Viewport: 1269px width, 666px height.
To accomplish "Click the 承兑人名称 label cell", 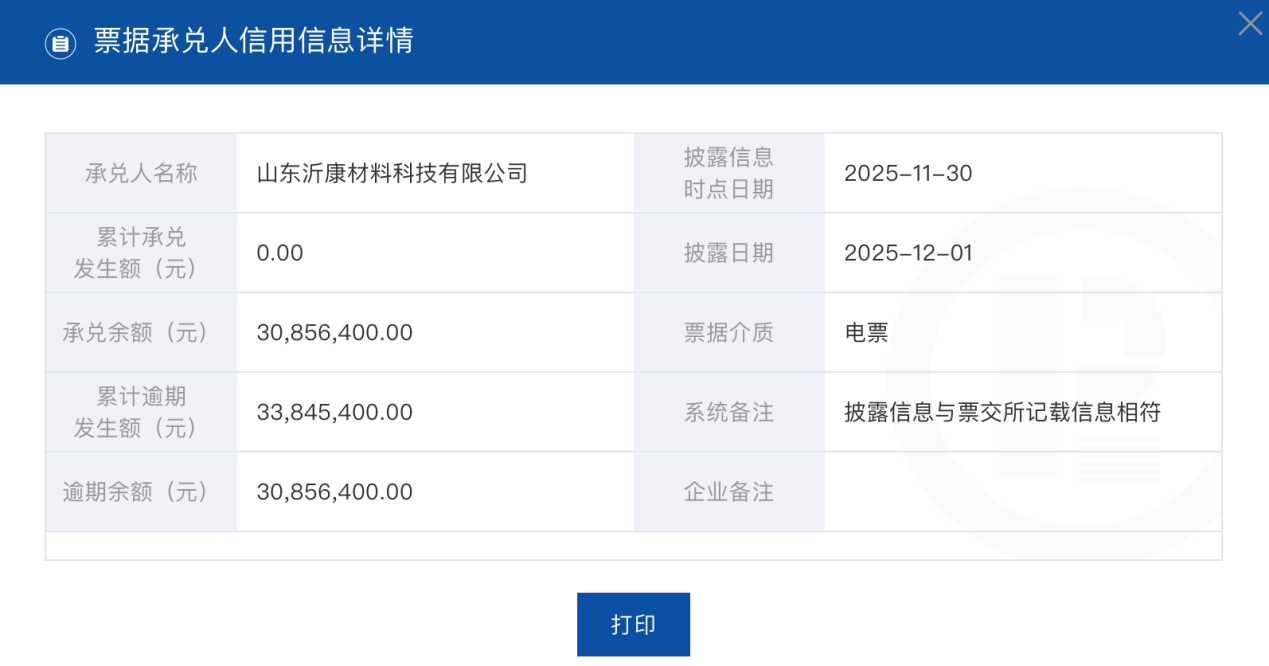I will pyautogui.click(x=141, y=173).
